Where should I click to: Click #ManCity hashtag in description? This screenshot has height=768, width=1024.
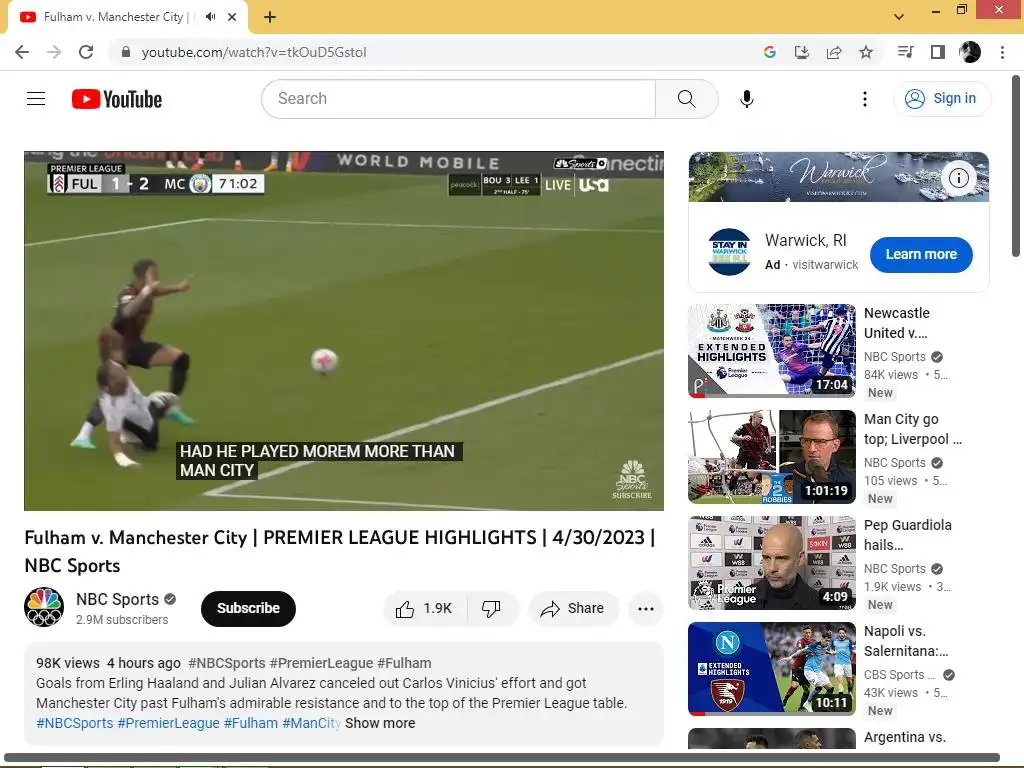[312, 724]
